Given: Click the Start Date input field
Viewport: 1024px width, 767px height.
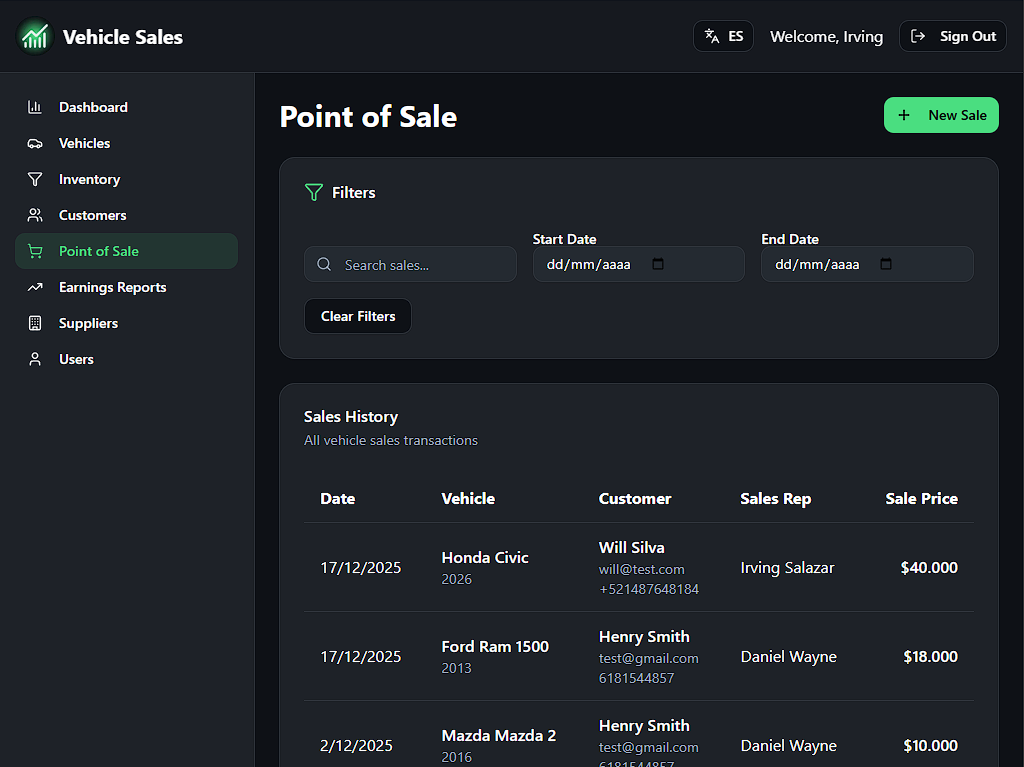Looking at the screenshot, I should click(x=639, y=264).
